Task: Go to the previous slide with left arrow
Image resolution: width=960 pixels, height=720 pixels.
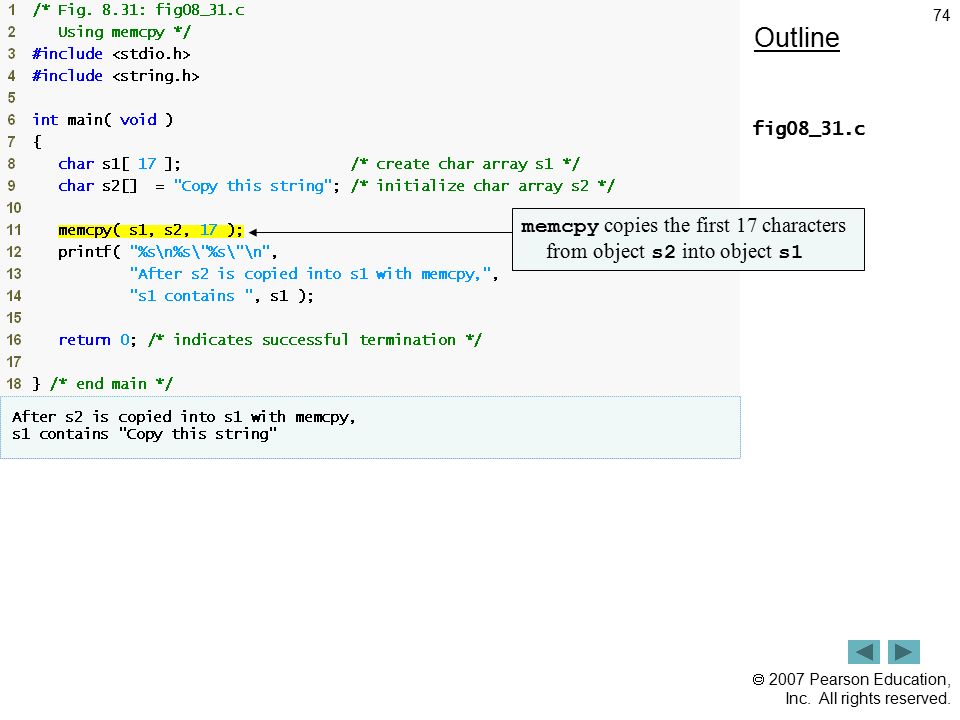Action: click(x=863, y=652)
